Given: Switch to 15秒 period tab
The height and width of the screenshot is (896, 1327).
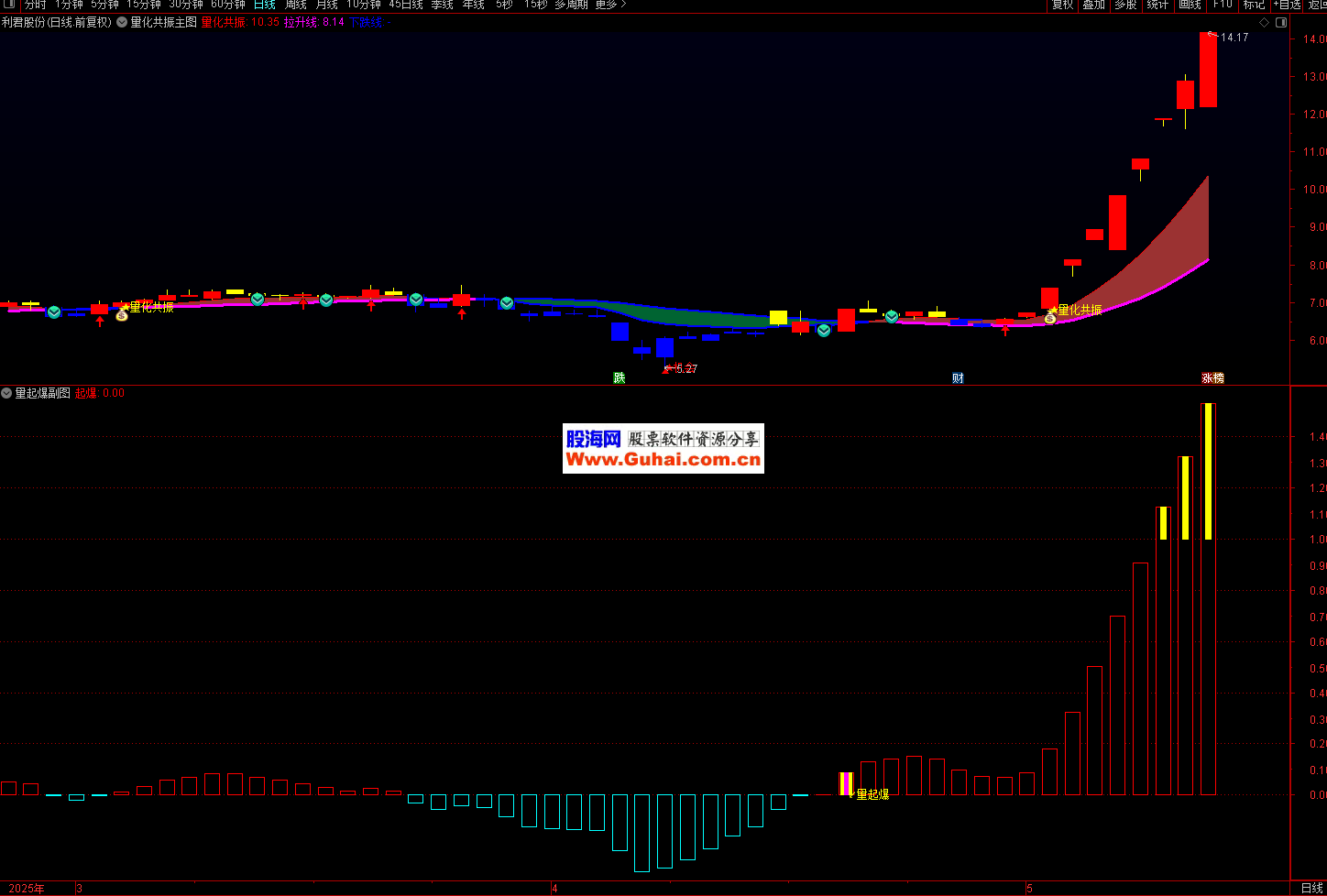Looking at the screenshot, I should coord(535,5).
